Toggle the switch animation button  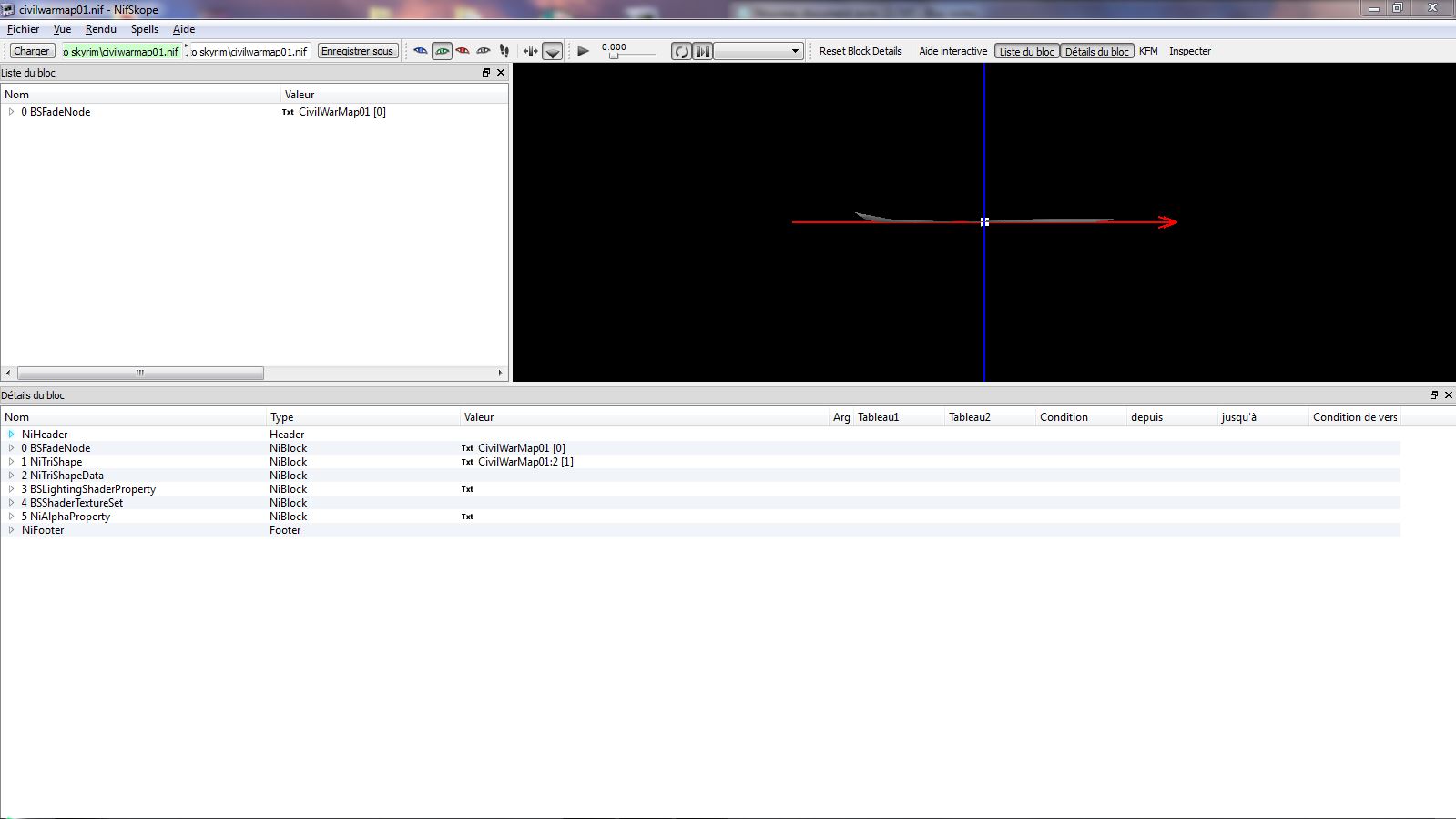click(703, 52)
